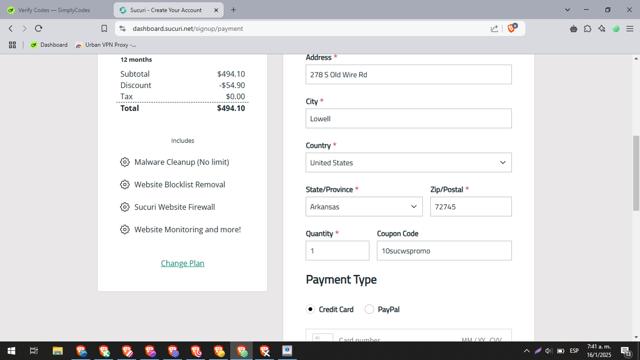Click Malware Cleanup (No limit) text

click(182, 162)
